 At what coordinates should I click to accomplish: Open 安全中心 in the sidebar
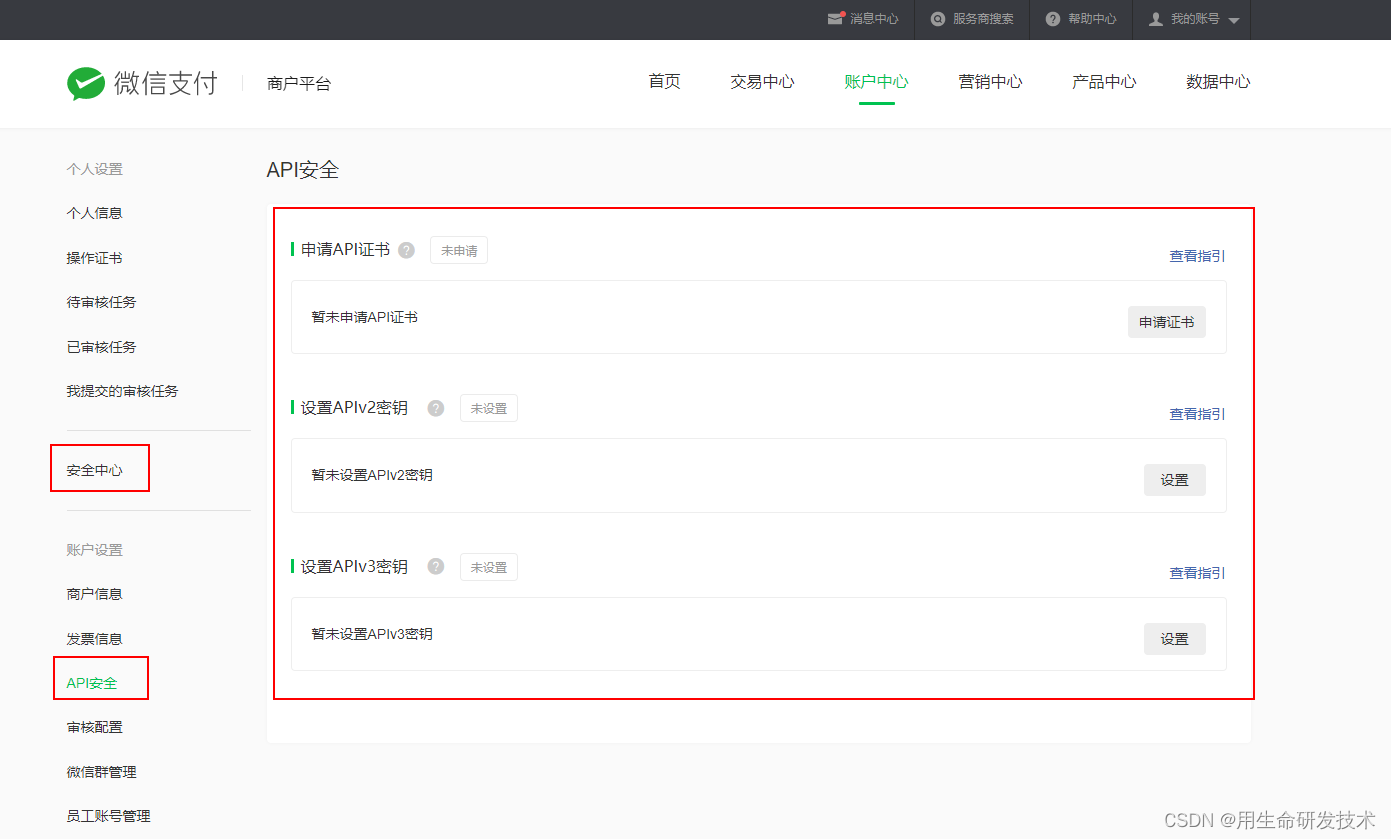click(x=94, y=470)
